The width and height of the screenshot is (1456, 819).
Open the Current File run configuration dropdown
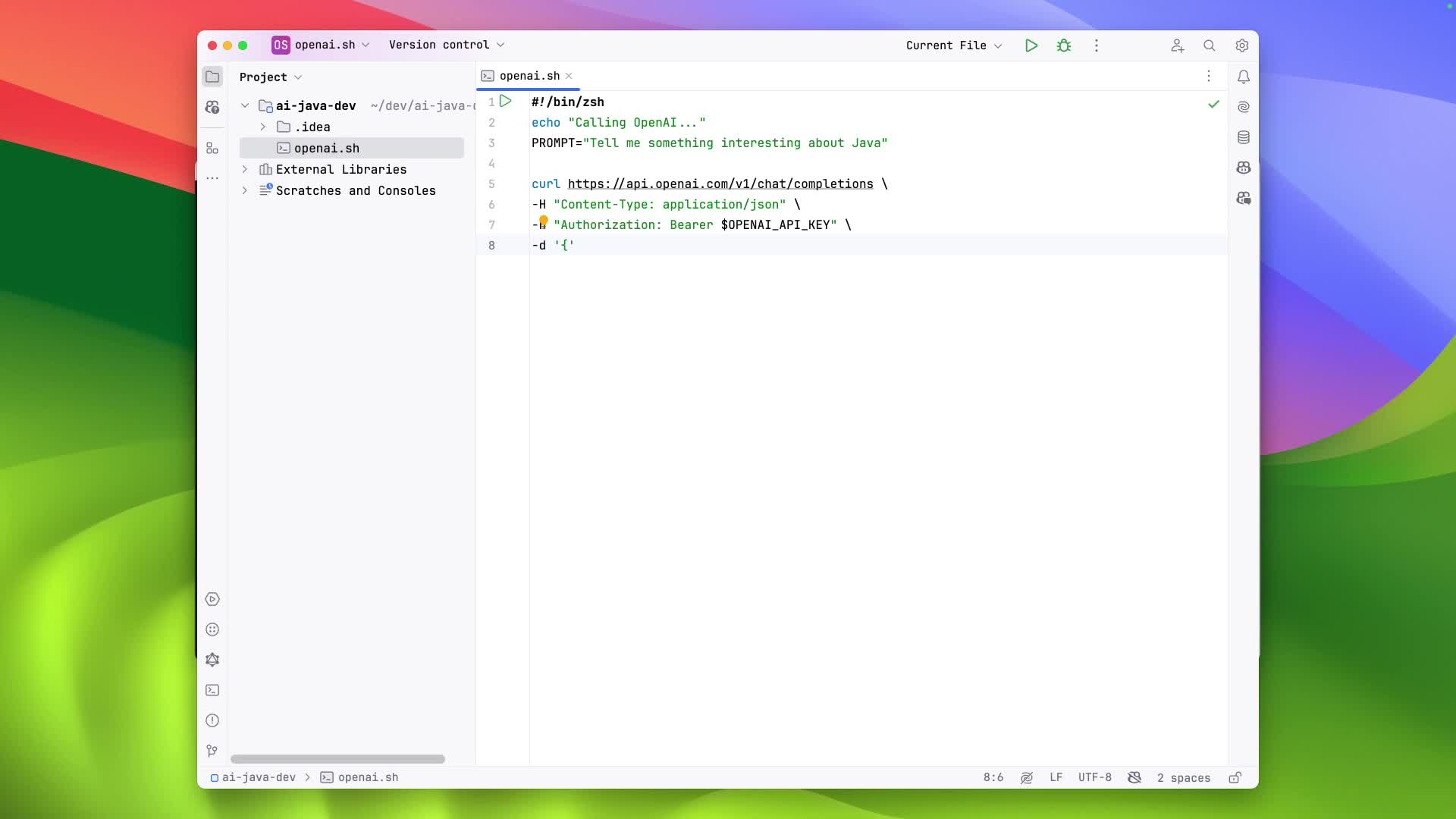tap(954, 45)
